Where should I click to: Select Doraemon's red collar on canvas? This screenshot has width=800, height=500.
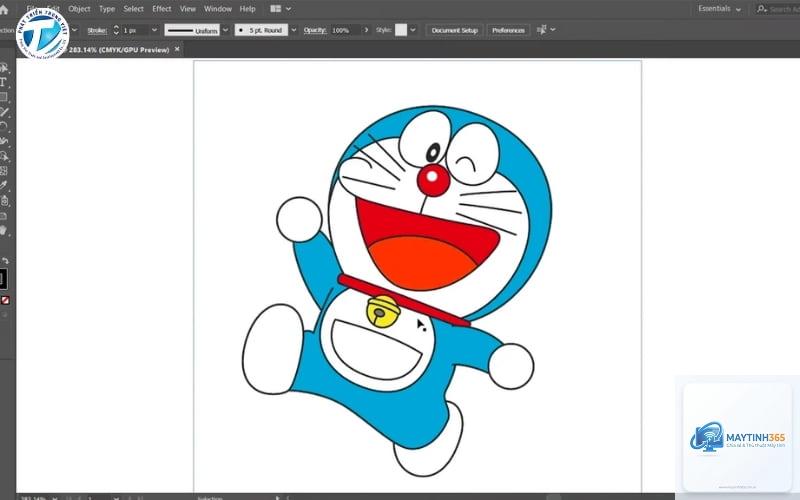403,300
